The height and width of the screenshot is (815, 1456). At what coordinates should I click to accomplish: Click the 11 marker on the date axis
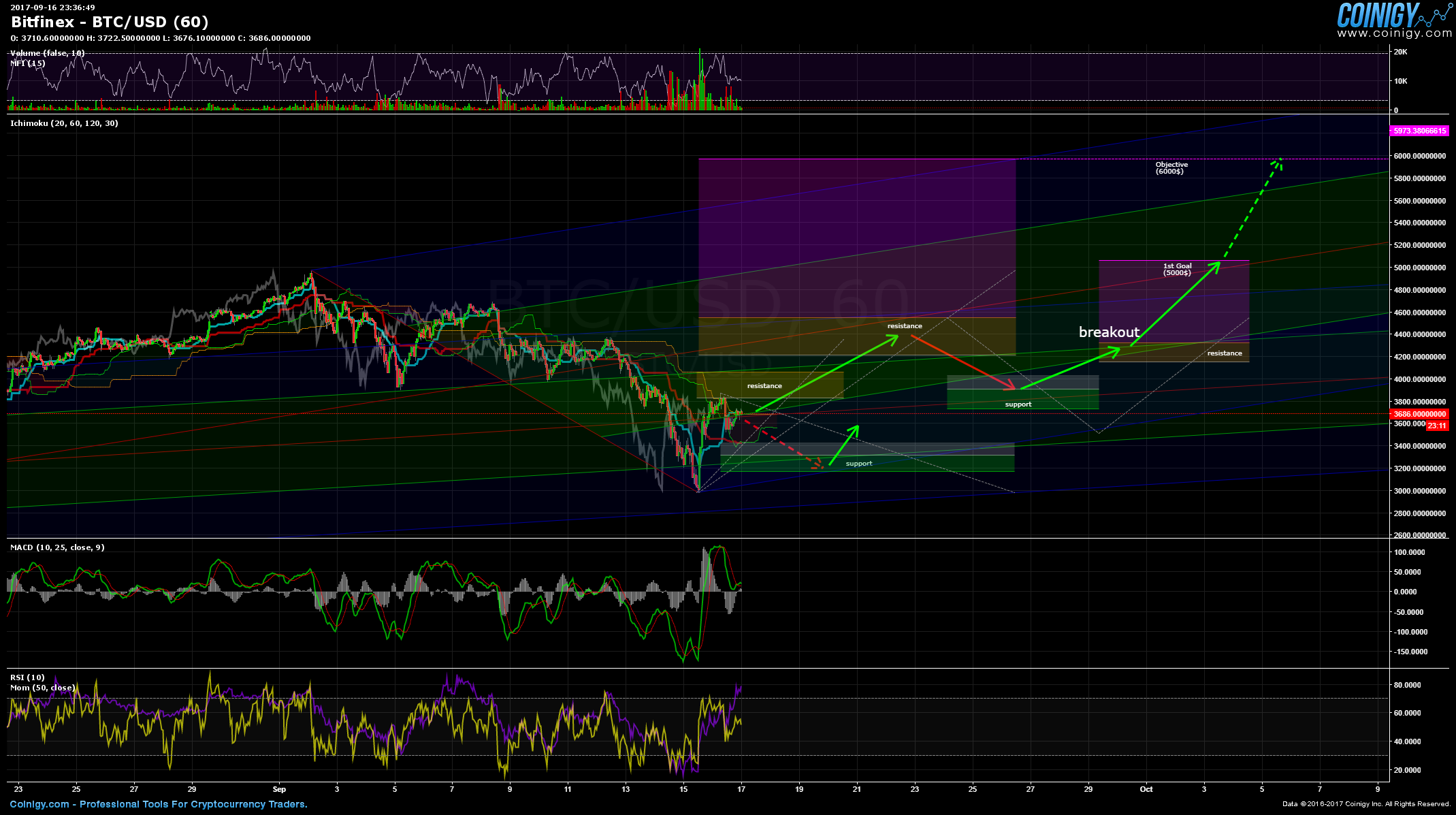pyautogui.click(x=568, y=789)
